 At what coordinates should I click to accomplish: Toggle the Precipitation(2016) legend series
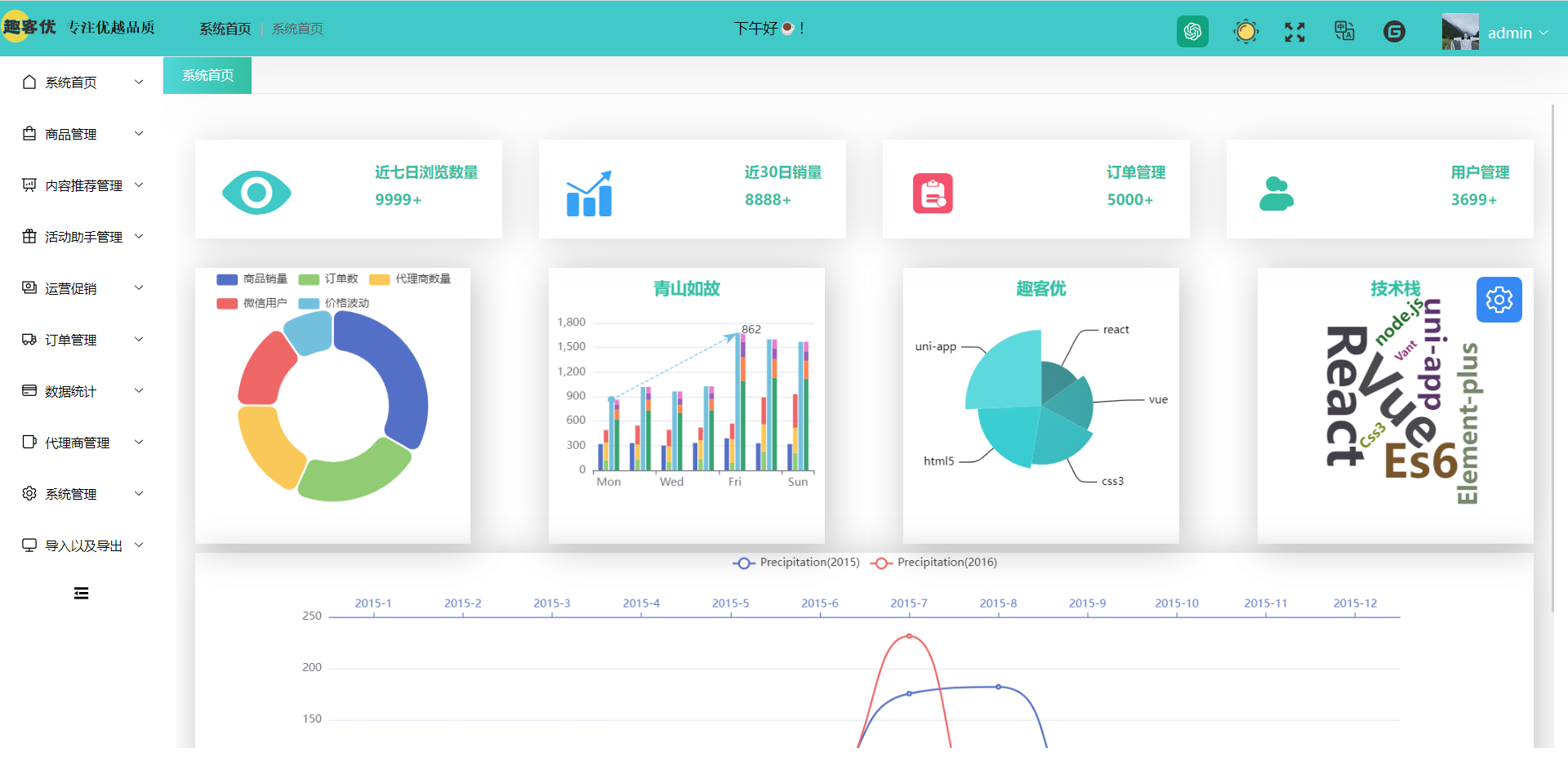click(933, 563)
